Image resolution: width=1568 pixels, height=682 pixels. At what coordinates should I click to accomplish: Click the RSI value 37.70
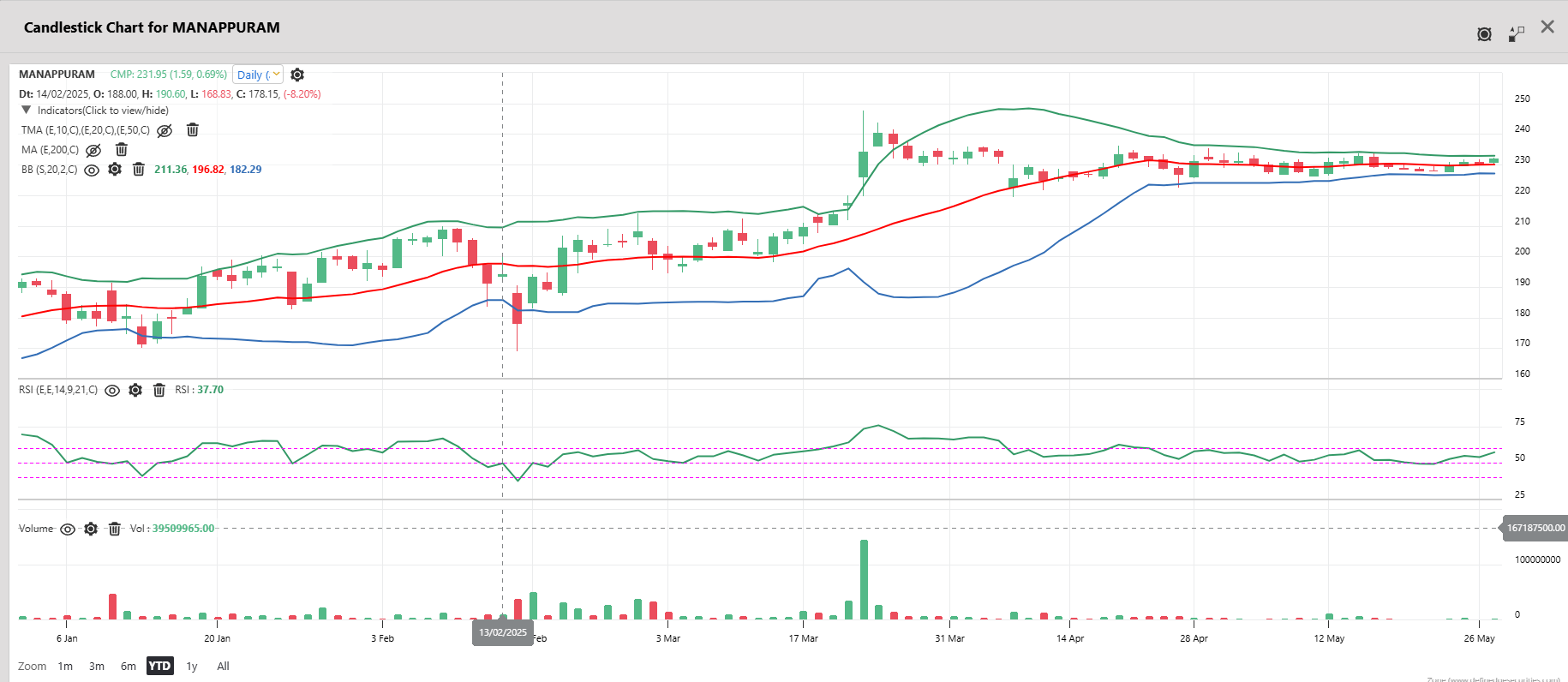211,390
